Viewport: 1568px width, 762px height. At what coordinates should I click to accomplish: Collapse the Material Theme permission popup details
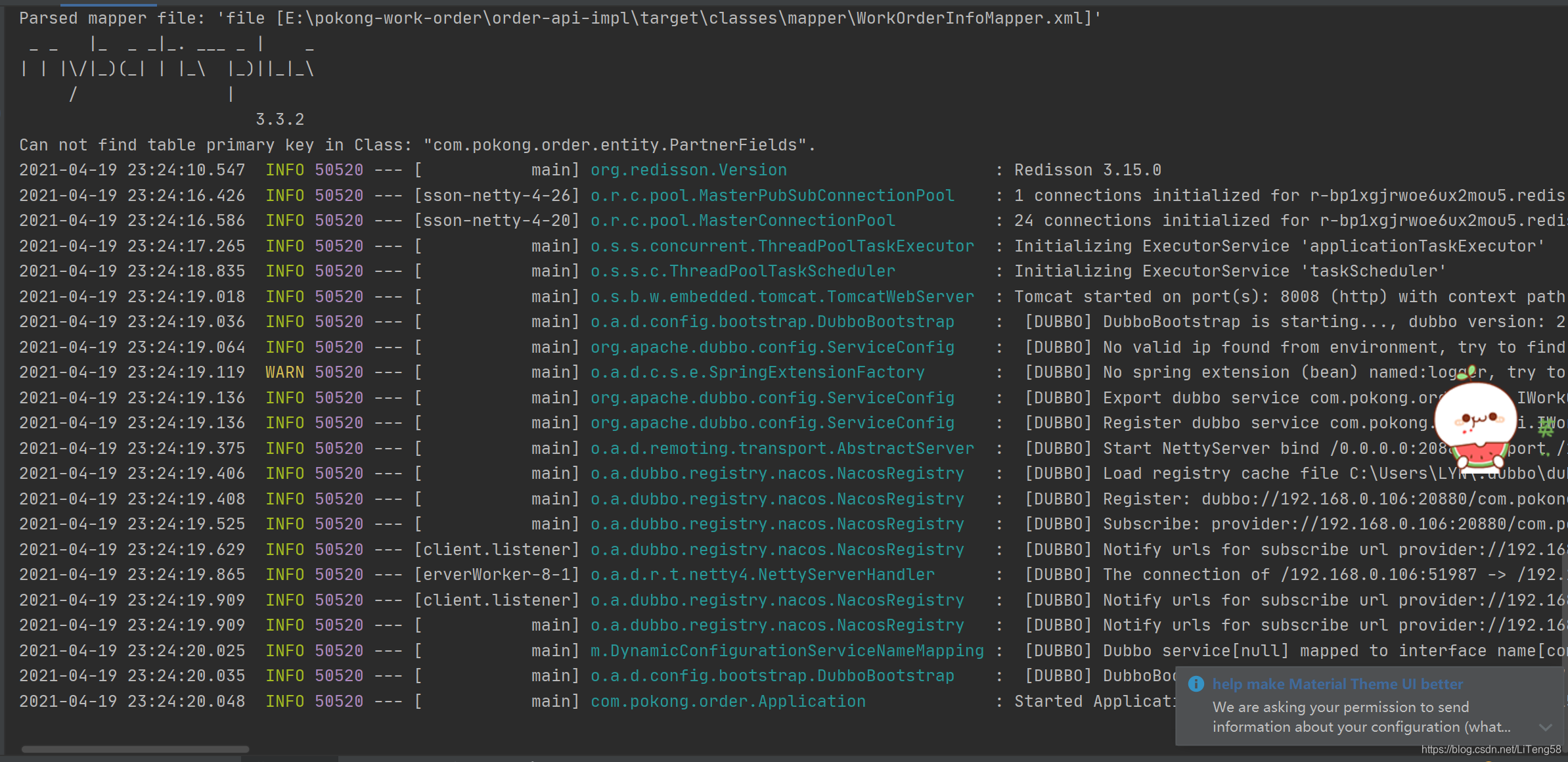point(1545,727)
